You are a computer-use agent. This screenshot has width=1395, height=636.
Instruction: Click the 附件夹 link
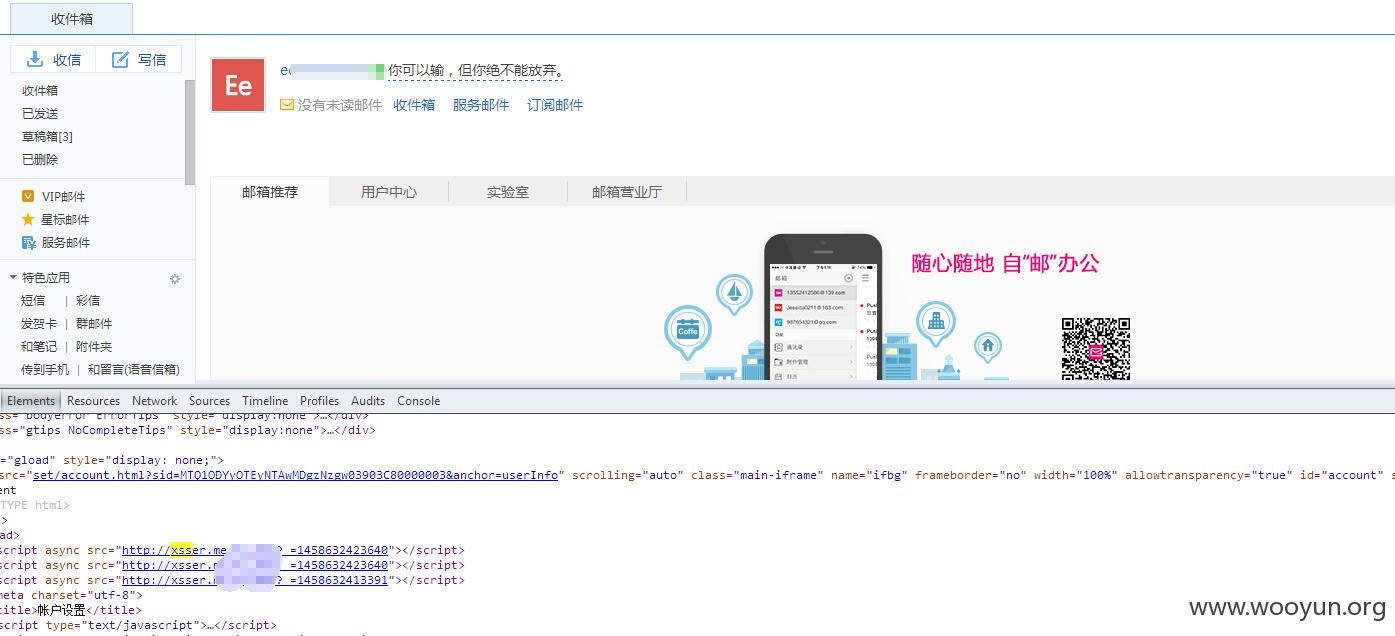[x=94, y=346]
